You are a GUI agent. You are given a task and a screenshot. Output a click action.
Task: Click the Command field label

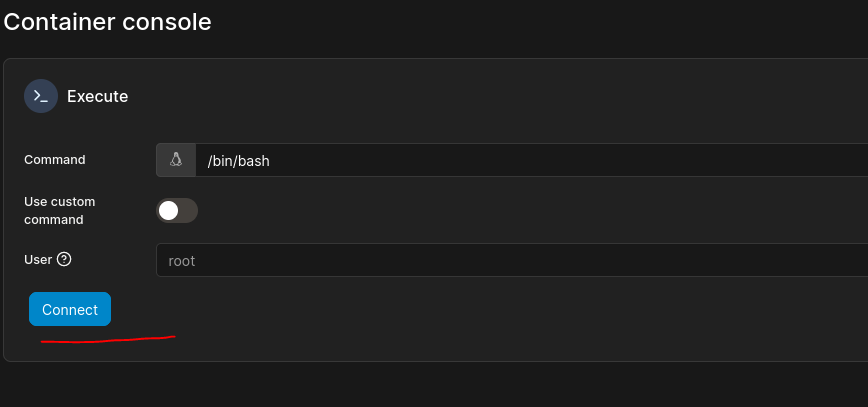coord(55,159)
